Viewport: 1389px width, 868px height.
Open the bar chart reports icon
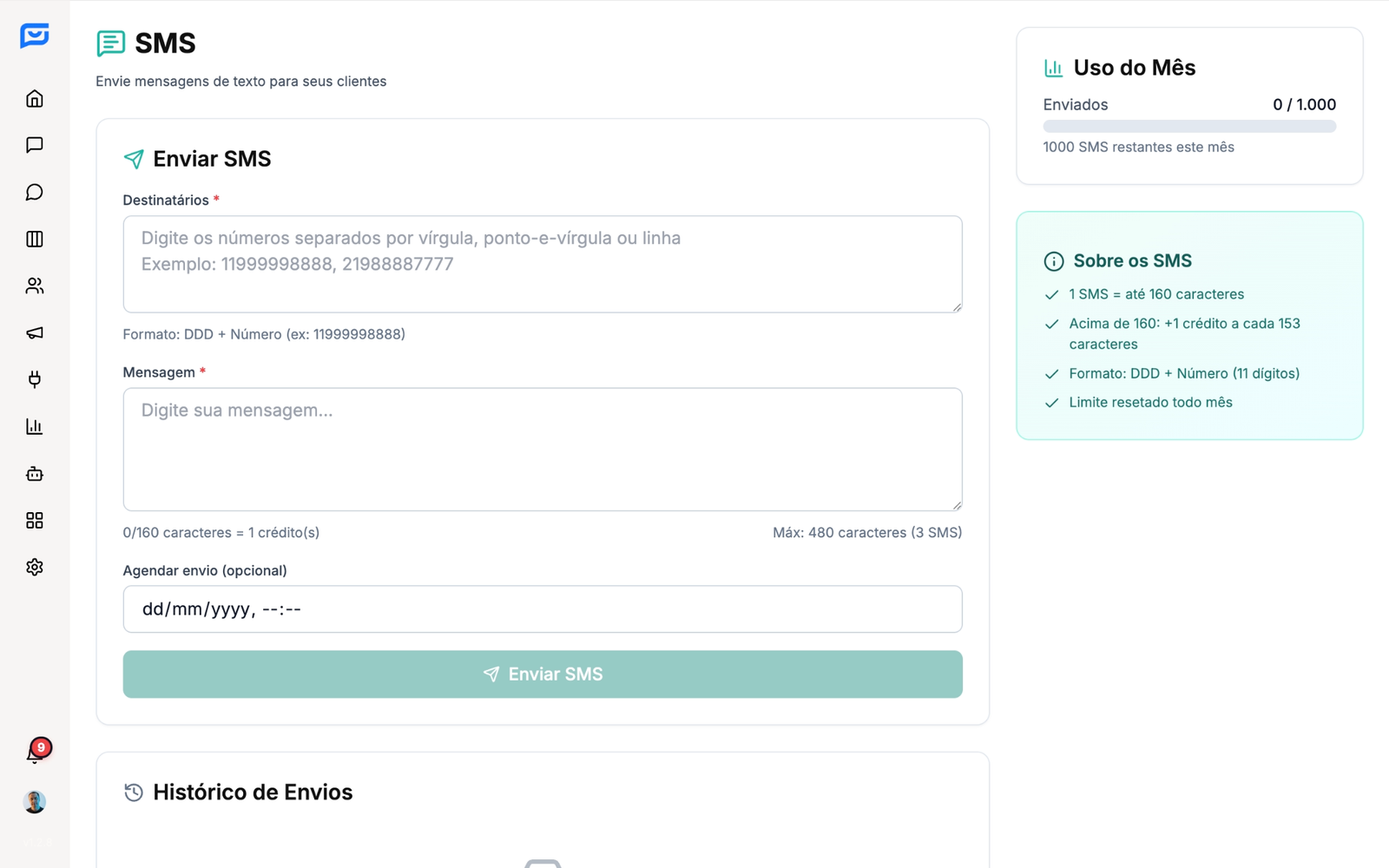point(35,426)
